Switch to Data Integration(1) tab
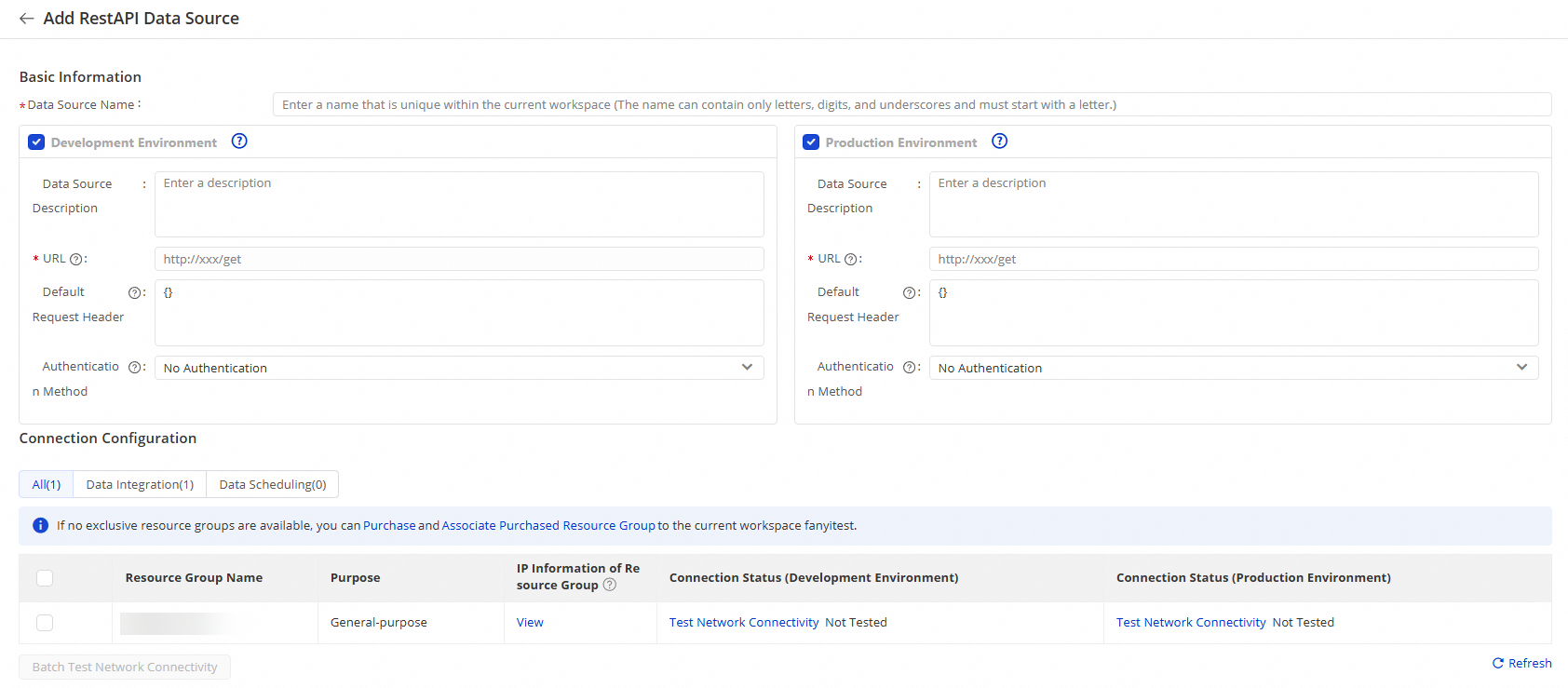This screenshot has height=688, width=1568. pyautogui.click(x=140, y=484)
